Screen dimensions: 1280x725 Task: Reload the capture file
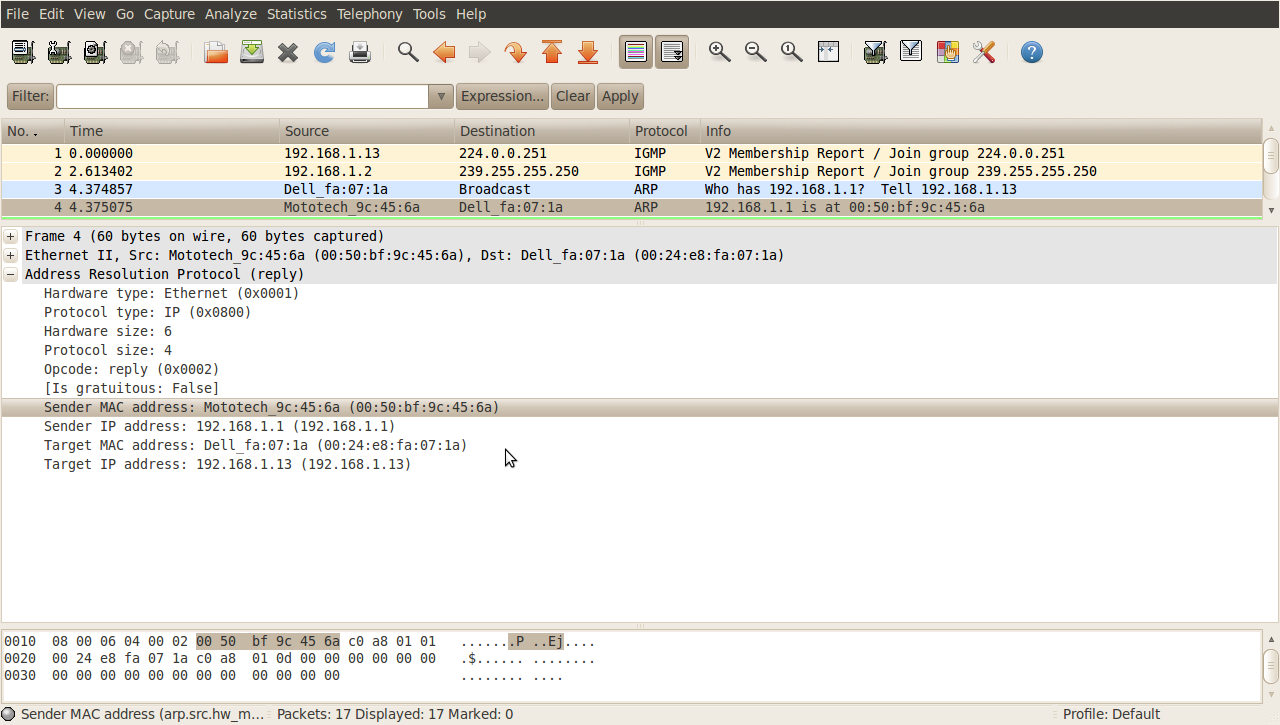pos(324,51)
